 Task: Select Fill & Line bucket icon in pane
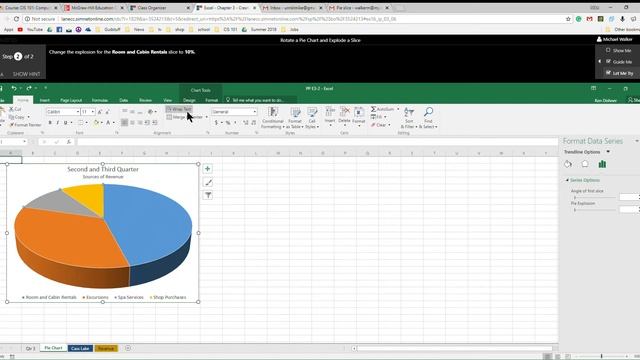tap(568, 164)
